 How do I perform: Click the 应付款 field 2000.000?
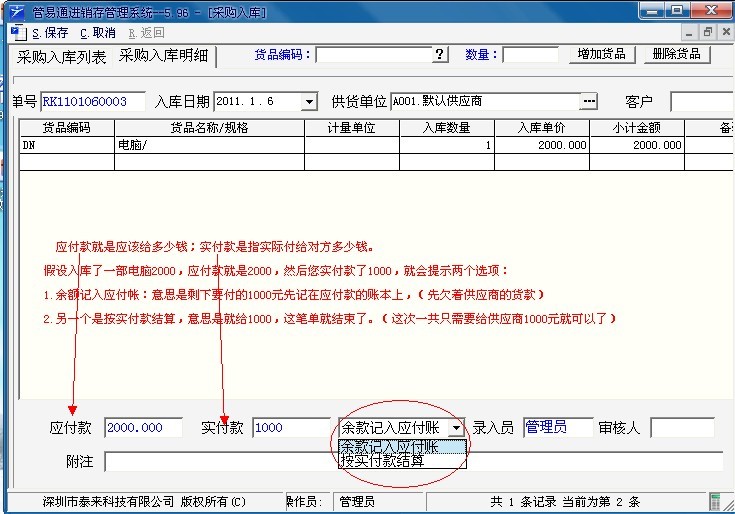[143, 427]
